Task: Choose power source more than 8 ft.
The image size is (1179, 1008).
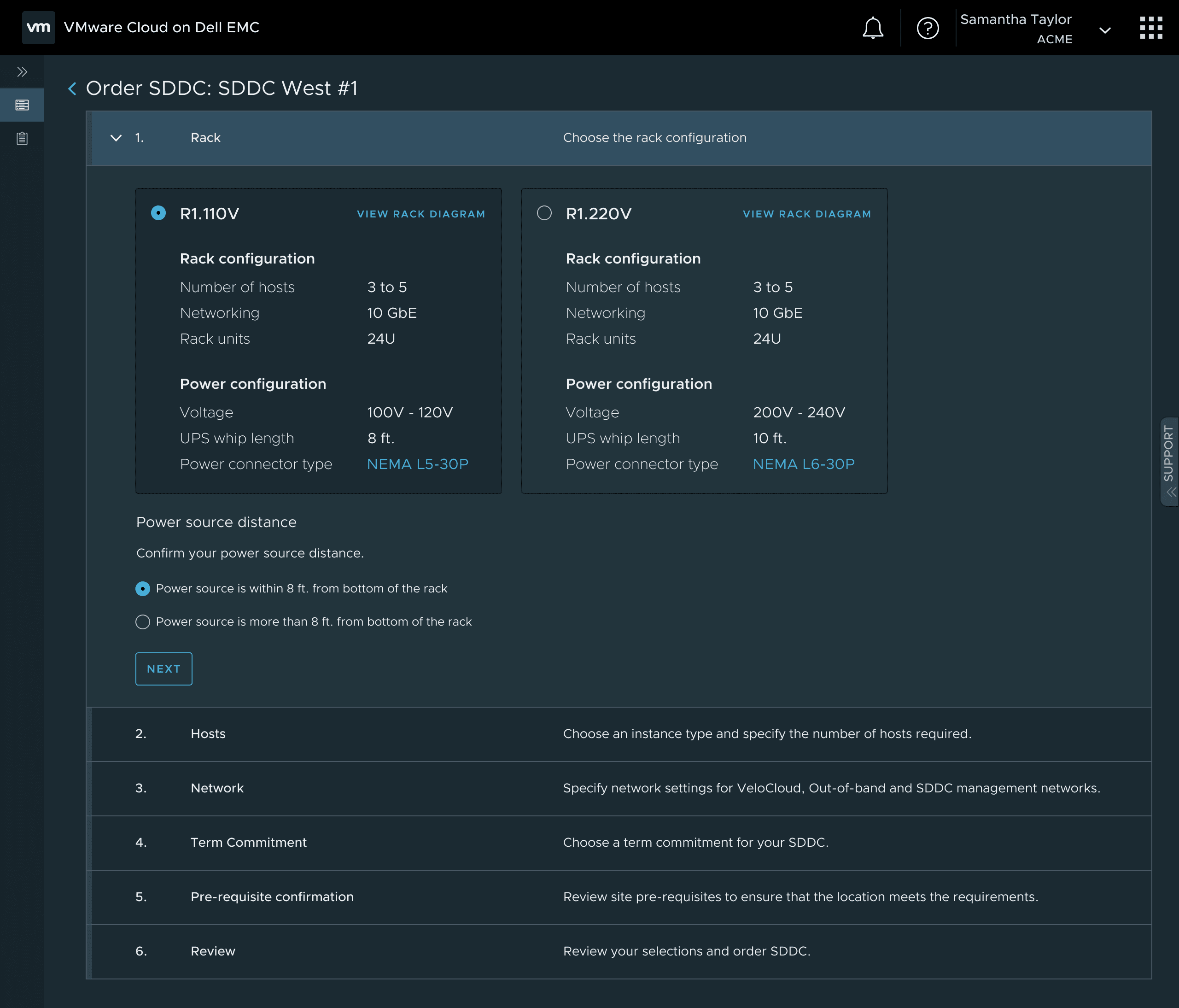Action: coord(143,621)
